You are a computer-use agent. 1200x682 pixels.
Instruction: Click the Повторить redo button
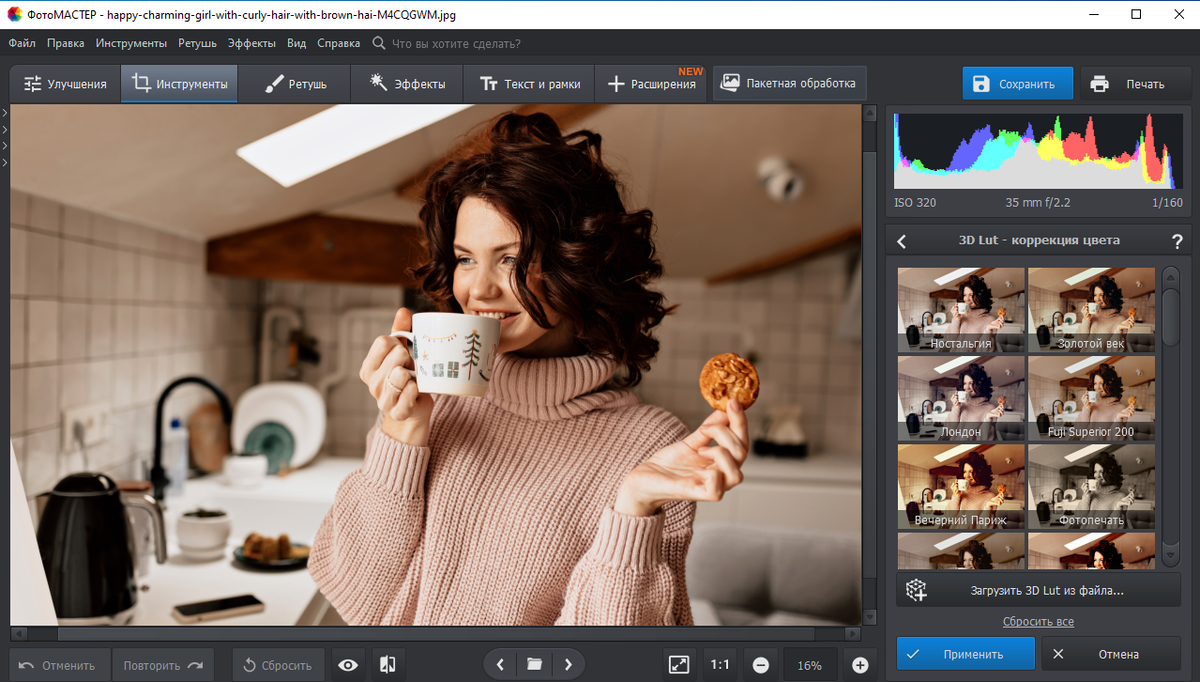click(x=163, y=665)
